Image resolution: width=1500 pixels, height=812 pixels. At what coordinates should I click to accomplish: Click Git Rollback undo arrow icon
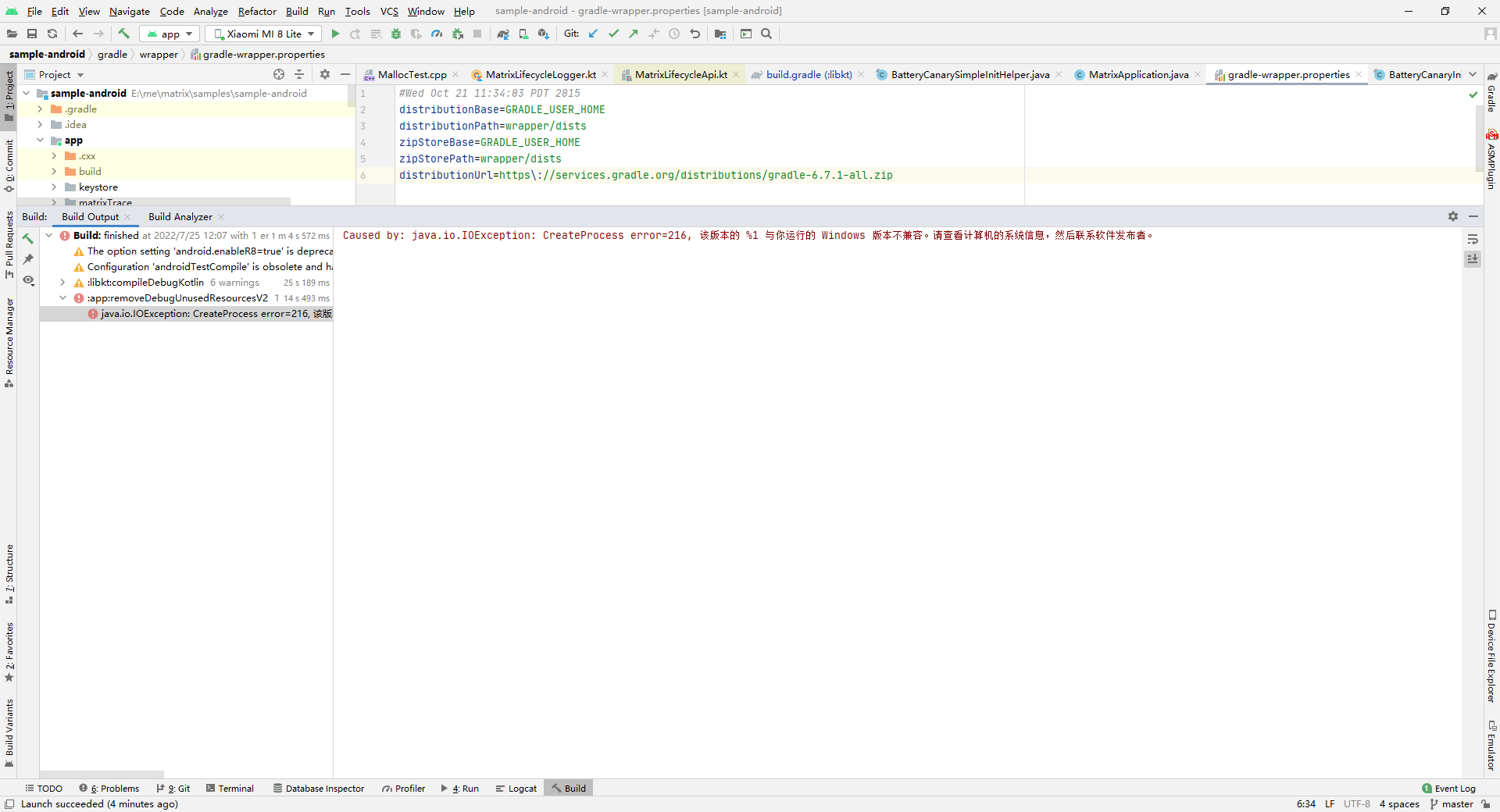click(x=695, y=34)
